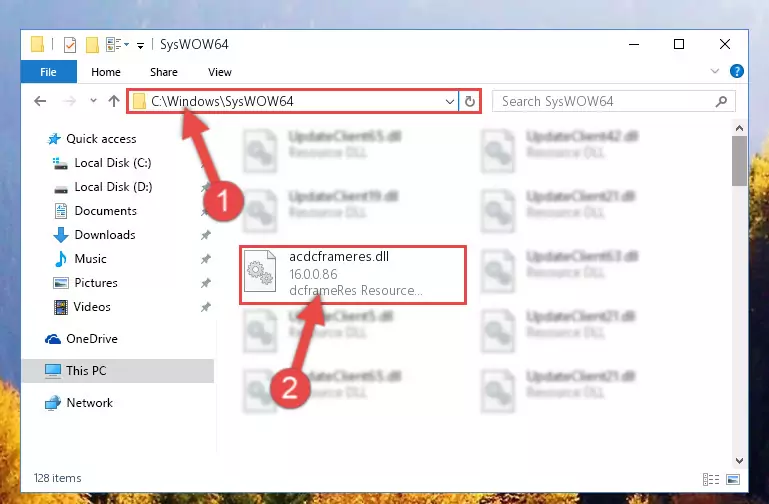Click the pin icon next to Downloads
This screenshot has width=769, height=504.
(205, 235)
